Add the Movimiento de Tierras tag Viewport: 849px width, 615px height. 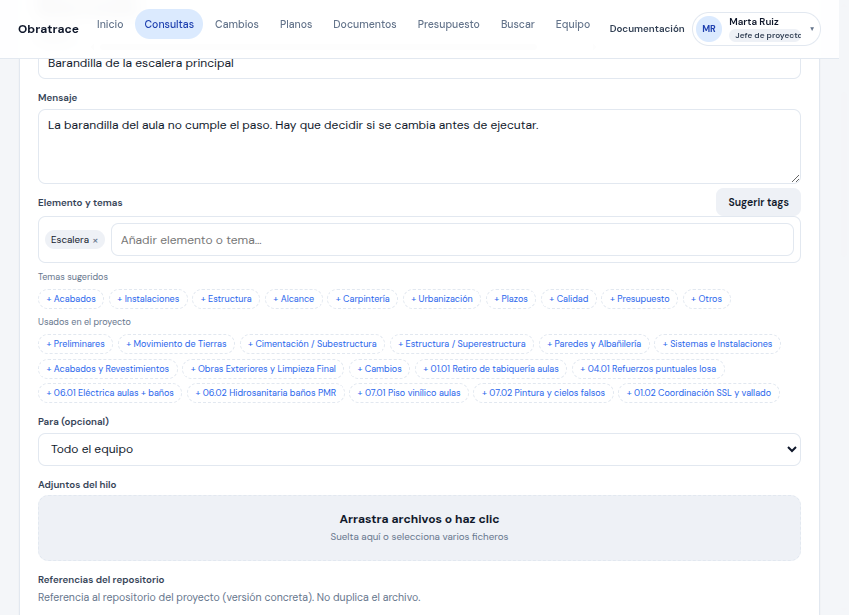click(x=177, y=344)
